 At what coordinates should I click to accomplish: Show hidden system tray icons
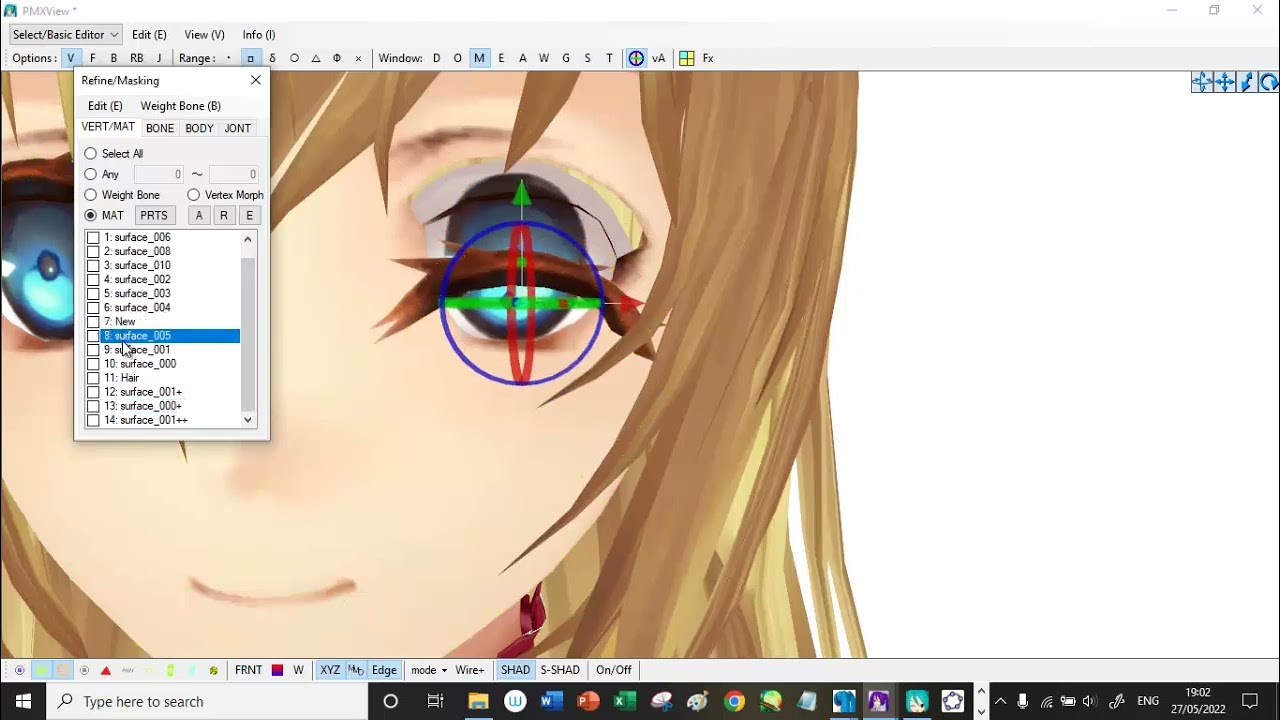(1000, 701)
